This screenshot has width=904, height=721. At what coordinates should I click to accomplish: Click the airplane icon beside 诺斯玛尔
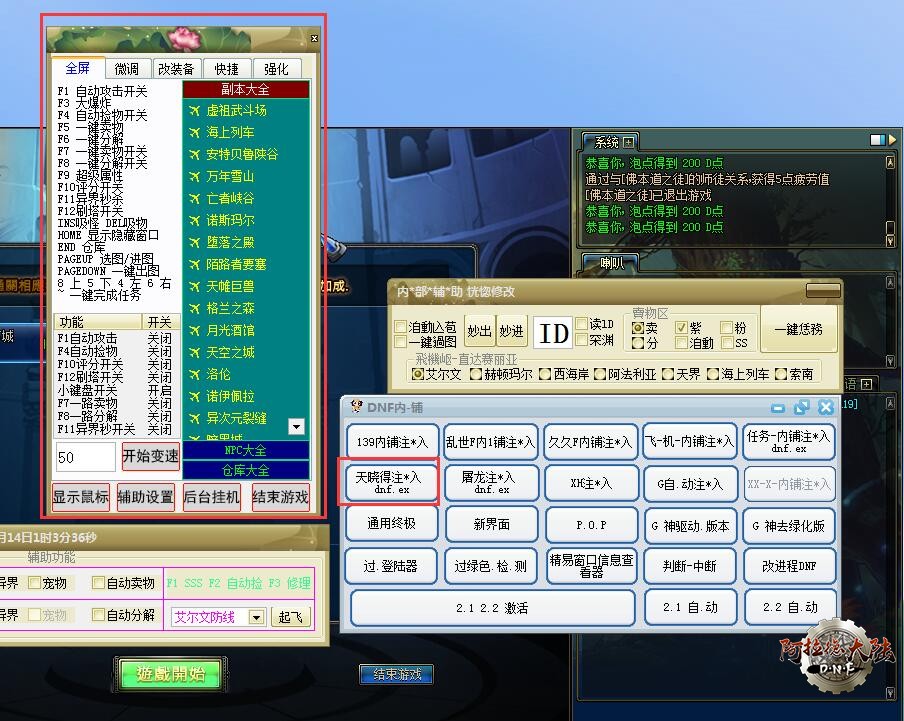tap(194, 221)
